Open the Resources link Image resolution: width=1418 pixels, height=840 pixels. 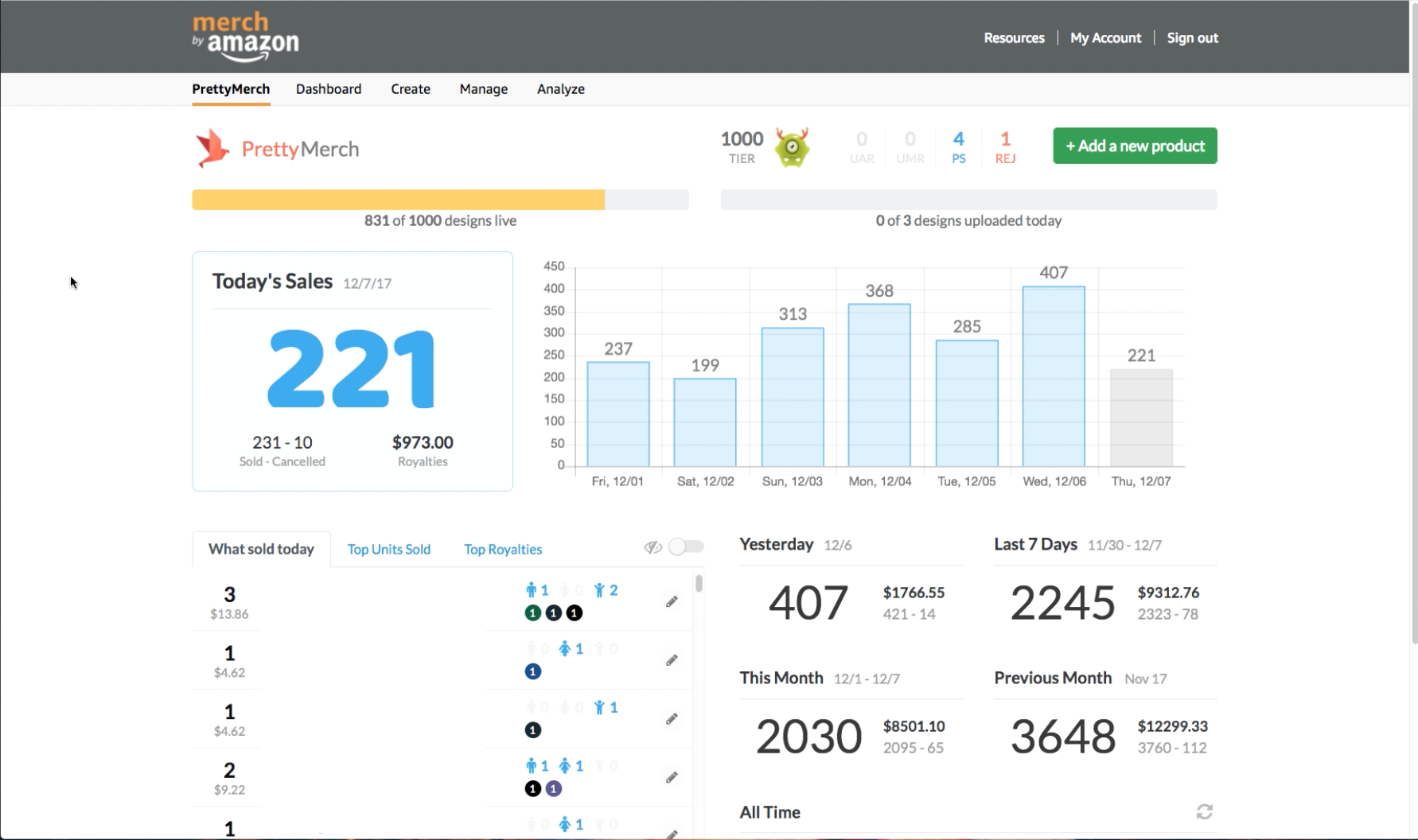[1014, 37]
